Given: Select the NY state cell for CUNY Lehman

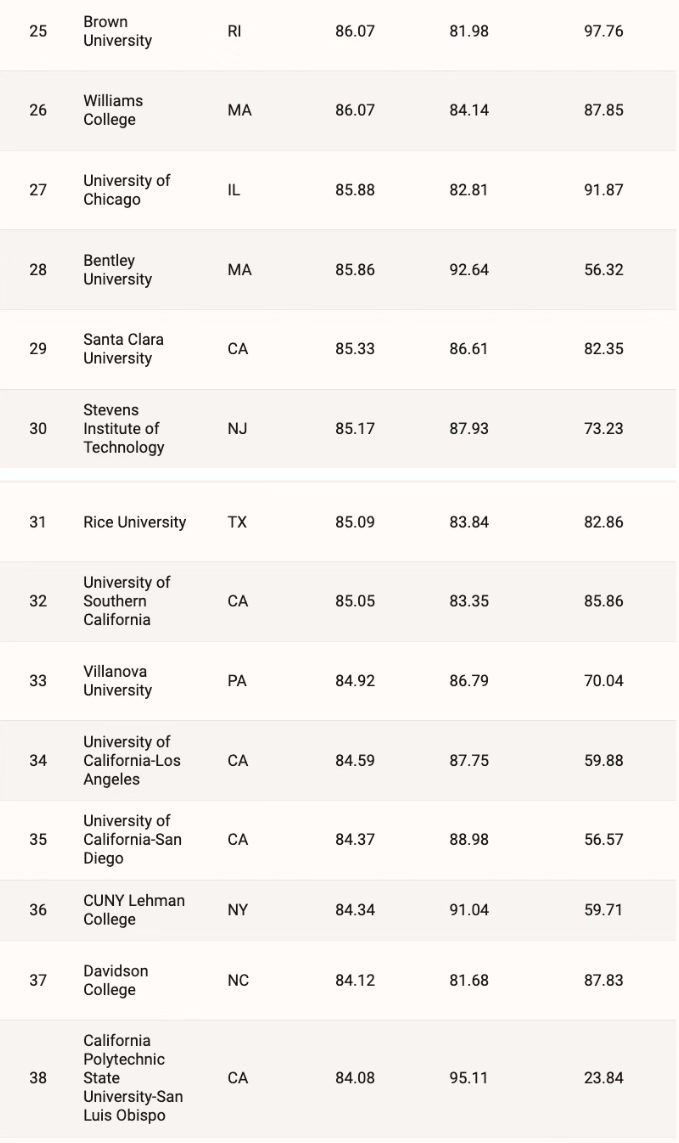Looking at the screenshot, I should click(238, 910).
